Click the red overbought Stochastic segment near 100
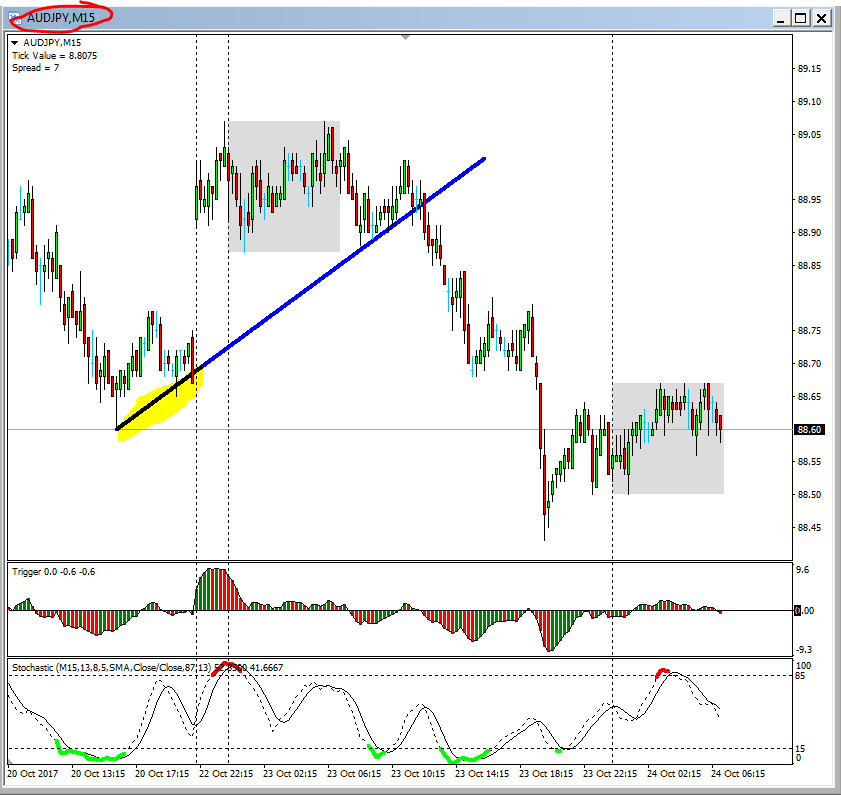841x795 pixels. [228, 665]
